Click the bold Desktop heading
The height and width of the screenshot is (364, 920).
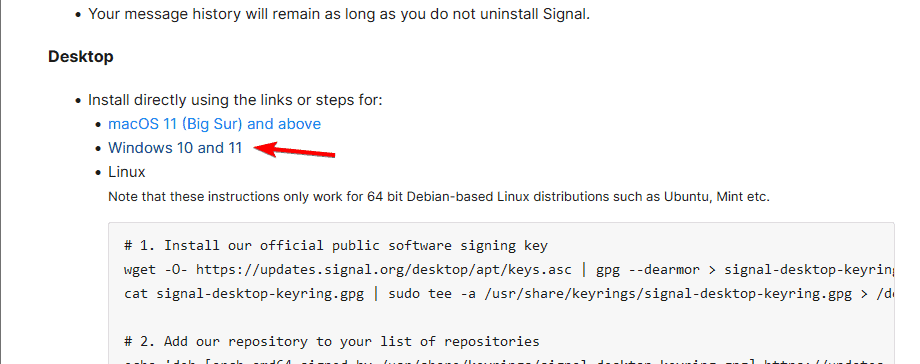[81, 56]
